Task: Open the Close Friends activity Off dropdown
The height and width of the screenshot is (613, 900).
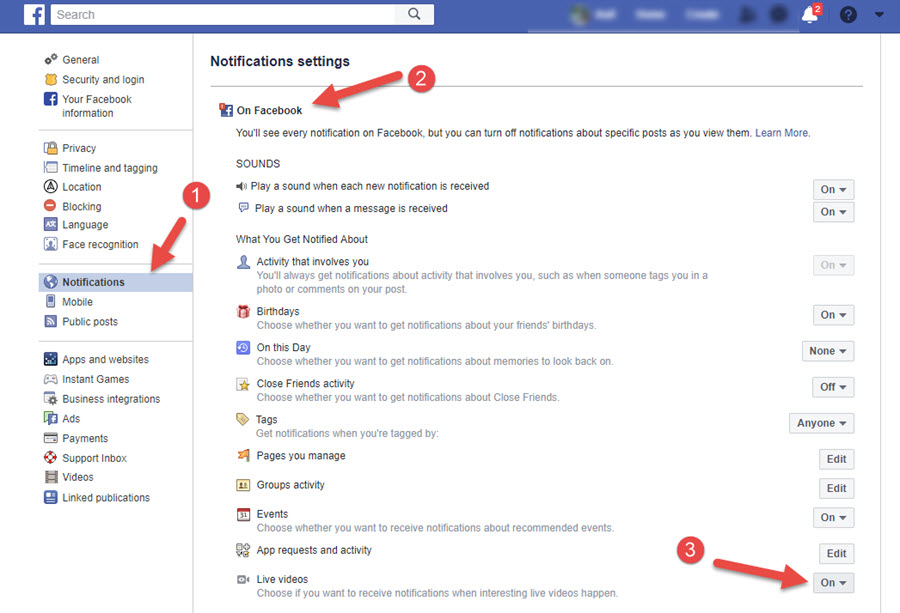Action: [833, 387]
